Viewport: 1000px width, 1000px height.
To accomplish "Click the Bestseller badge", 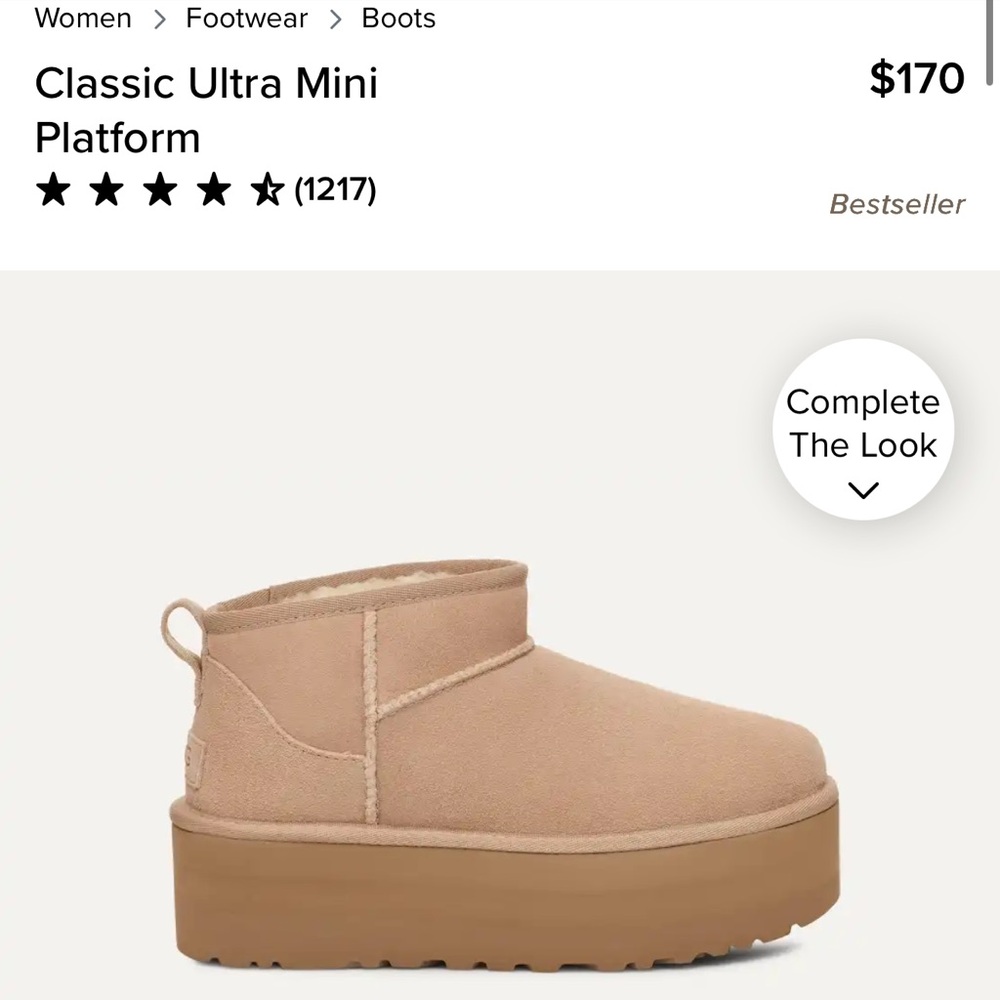I will pyautogui.click(x=896, y=205).
